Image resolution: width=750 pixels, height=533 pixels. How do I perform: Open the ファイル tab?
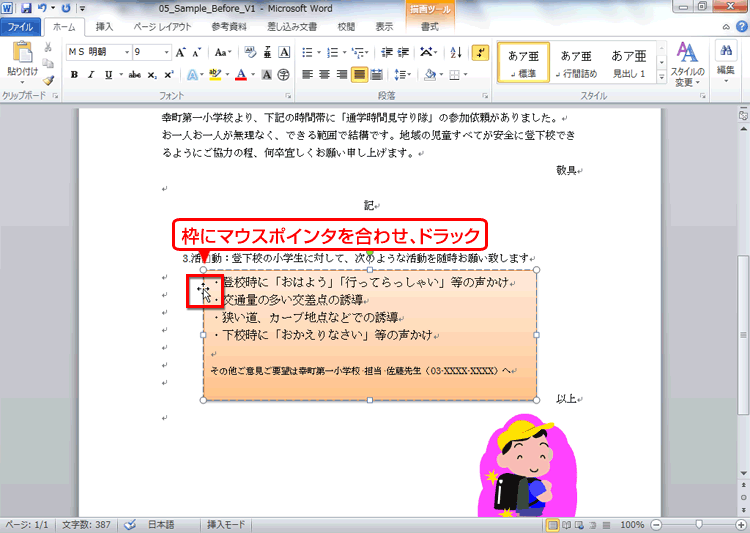click(x=21, y=27)
